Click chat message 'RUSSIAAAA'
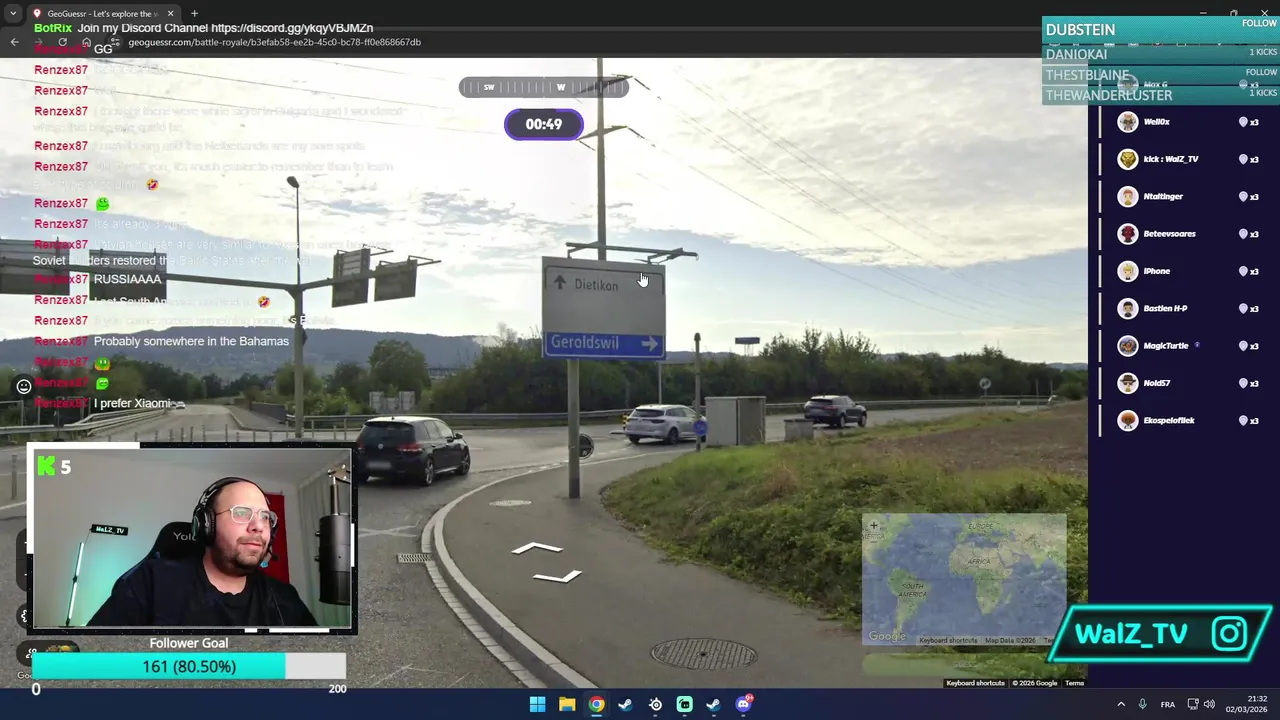 (x=127, y=279)
